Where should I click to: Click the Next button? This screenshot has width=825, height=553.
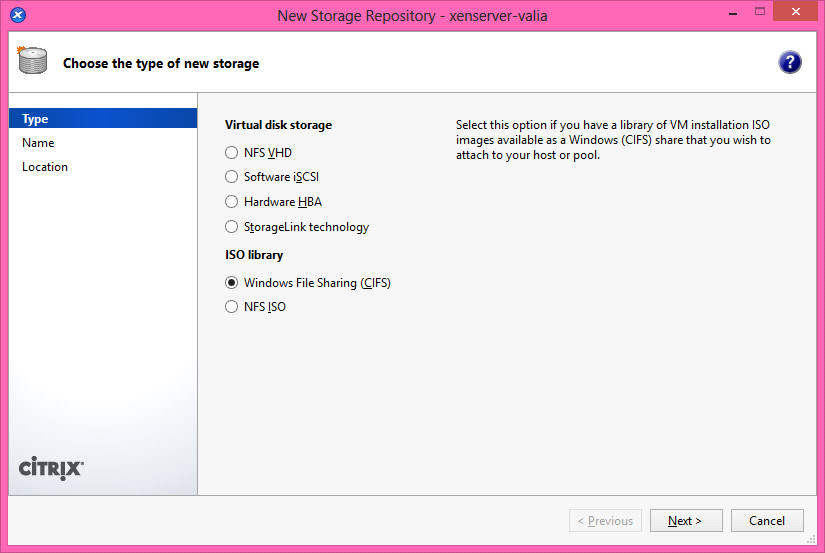point(686,520)
